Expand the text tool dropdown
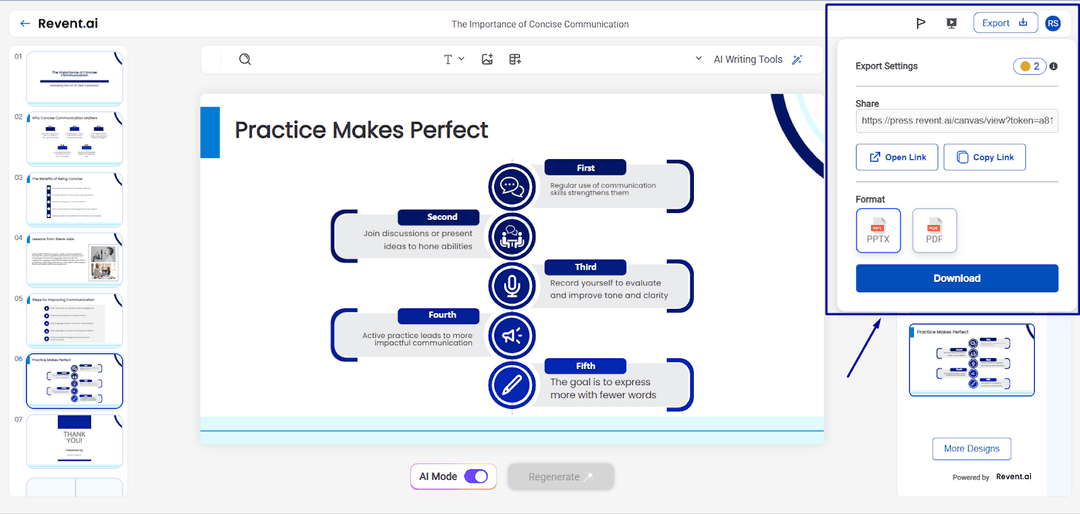Screen dimensions: 1080x514 tap(454, 59)
